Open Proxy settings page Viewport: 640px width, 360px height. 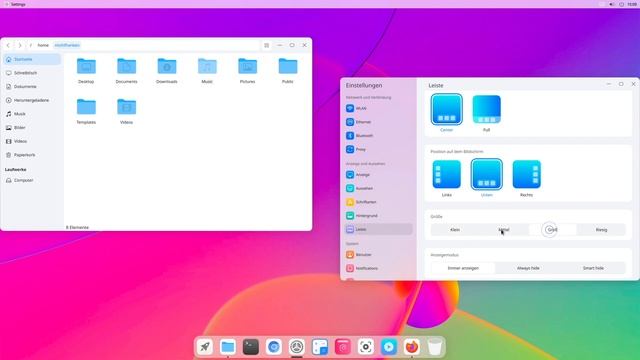pyautogui.click(x=378, y=149)
